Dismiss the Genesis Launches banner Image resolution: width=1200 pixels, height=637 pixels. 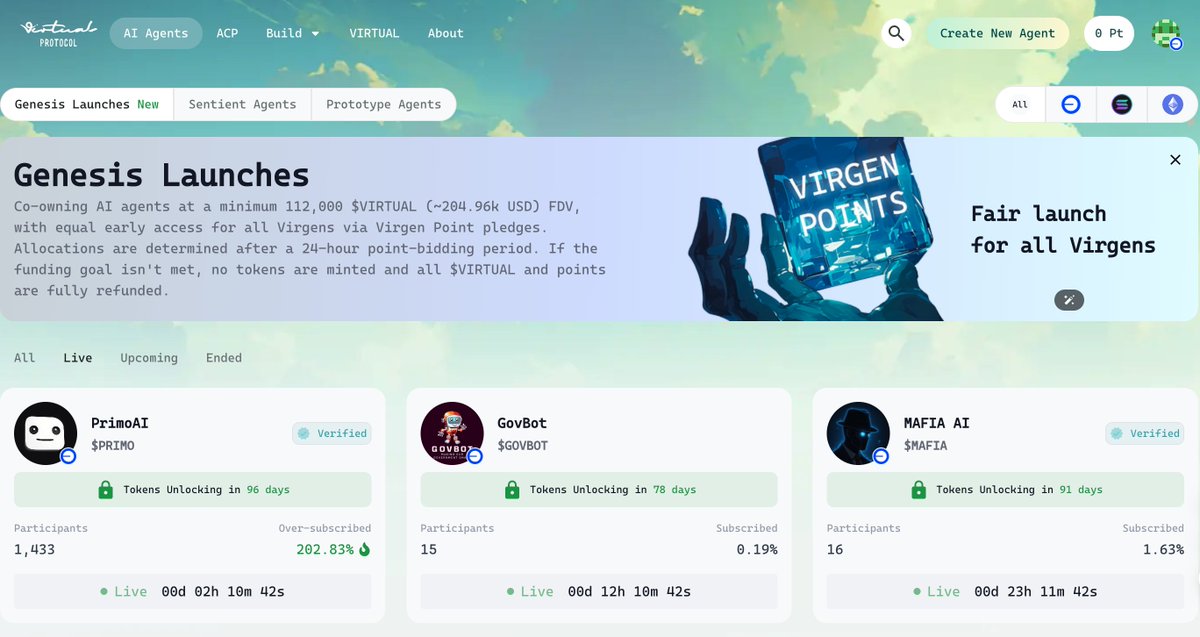point(1175,160)
